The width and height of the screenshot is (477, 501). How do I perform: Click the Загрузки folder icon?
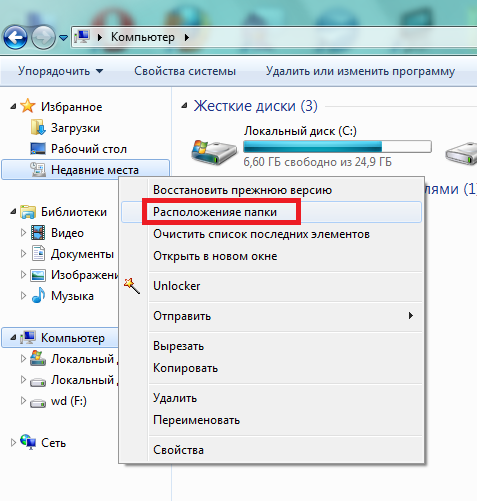tap(38, 127)
